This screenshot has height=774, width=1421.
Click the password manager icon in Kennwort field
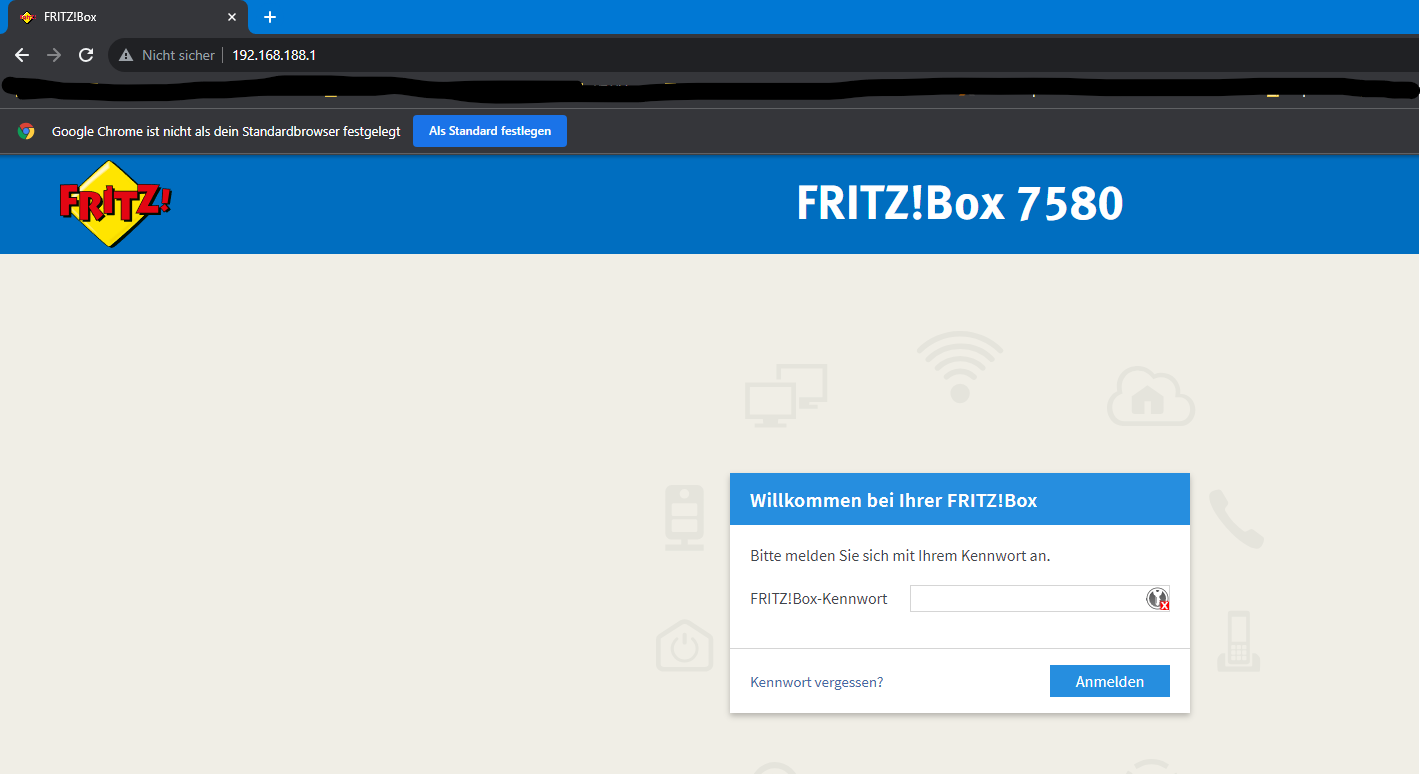point(1157,599)
